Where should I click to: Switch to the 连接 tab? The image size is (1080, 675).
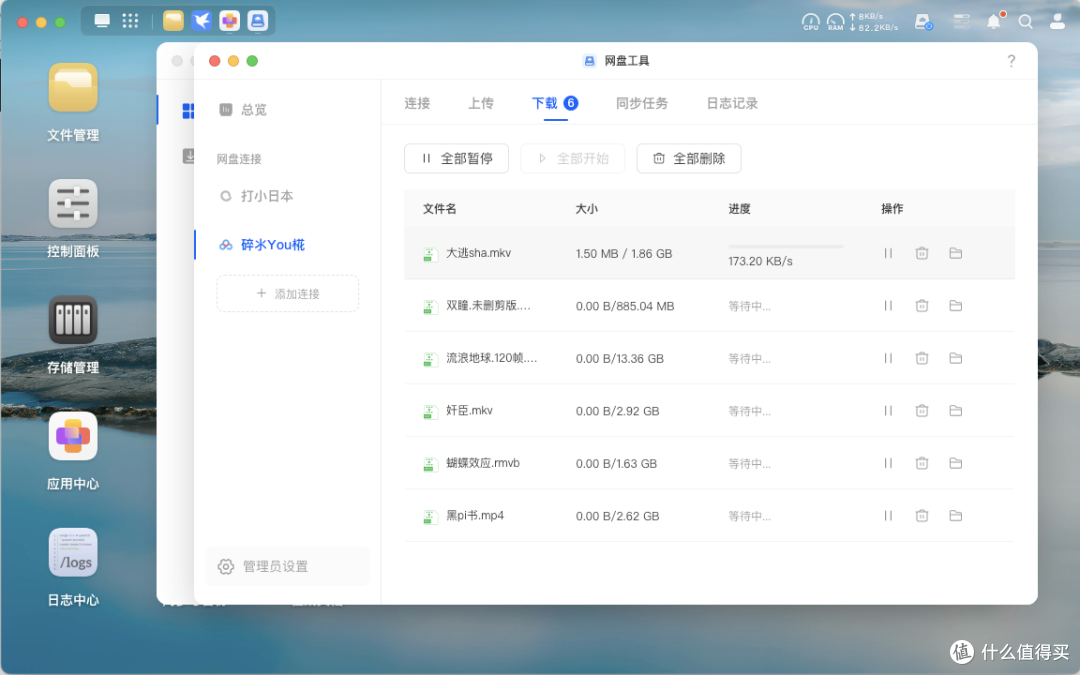[x=417, y=103]
